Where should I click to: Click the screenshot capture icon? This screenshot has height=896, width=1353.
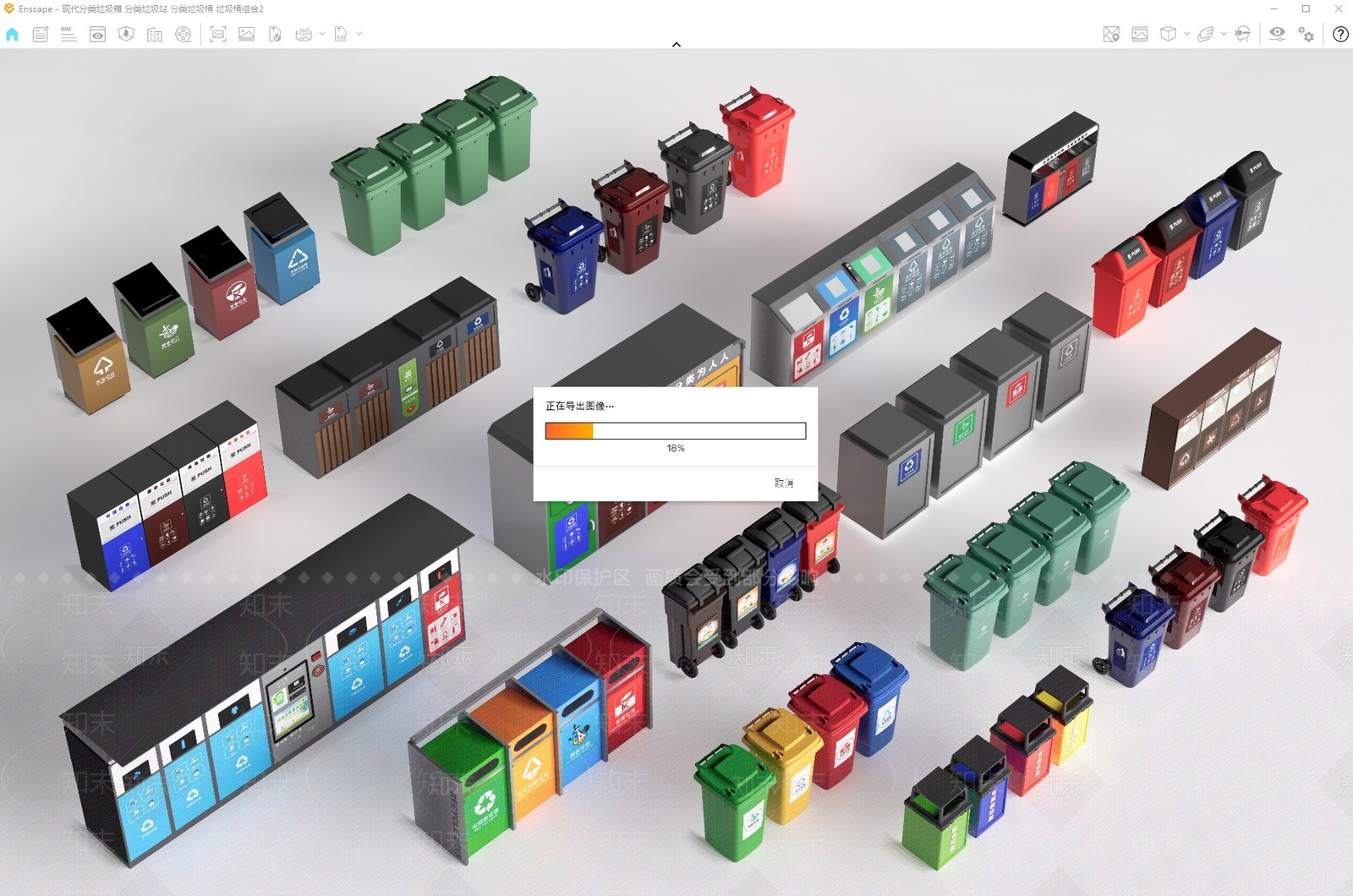point(218,35)
